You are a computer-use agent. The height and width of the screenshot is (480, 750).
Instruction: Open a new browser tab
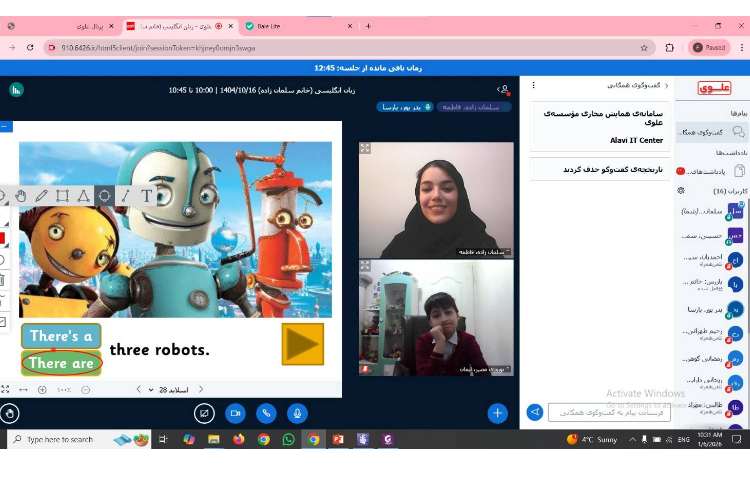pyautogui.click(x=368, y=26)
